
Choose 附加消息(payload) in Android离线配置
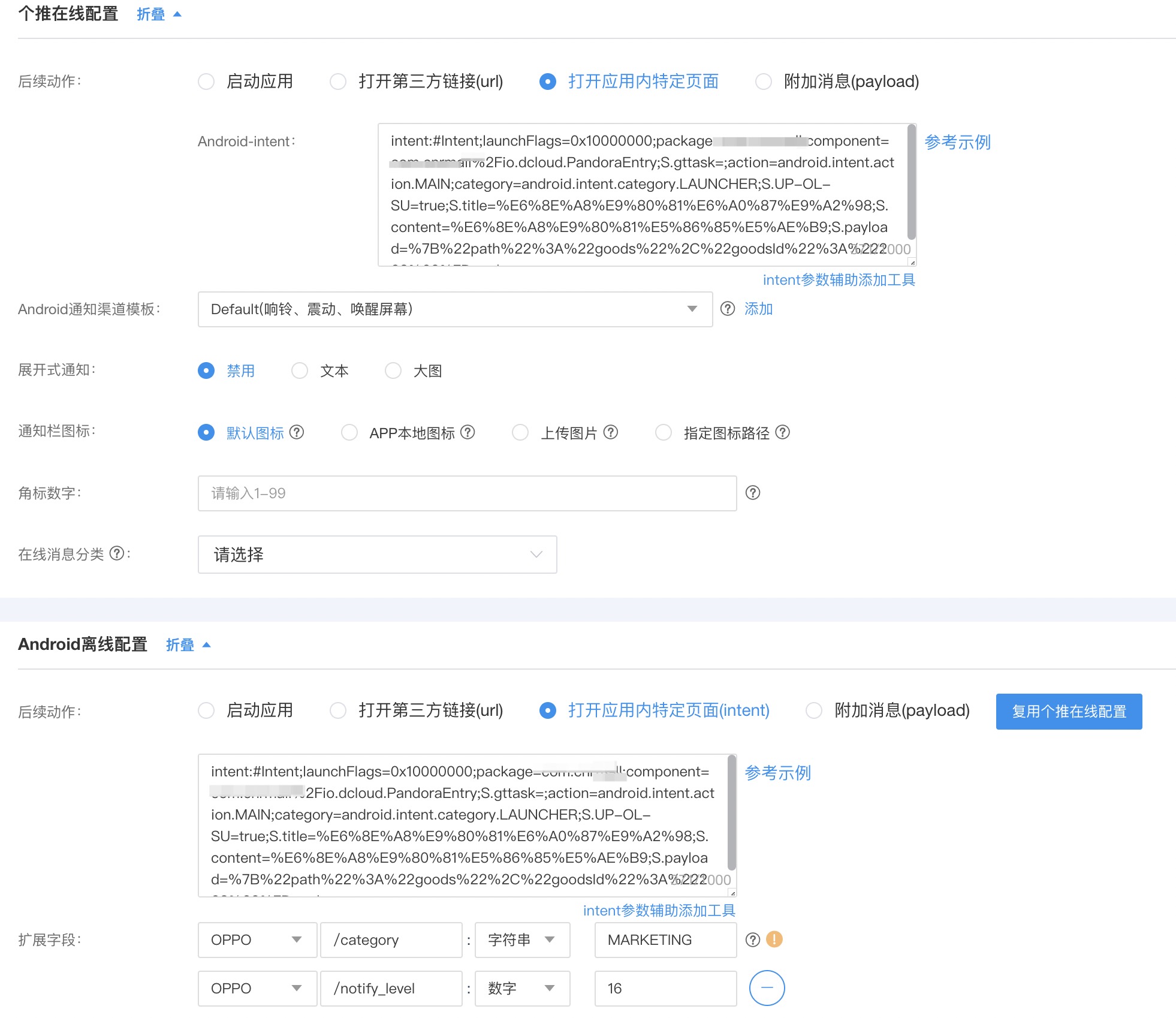tap(814, 710)
